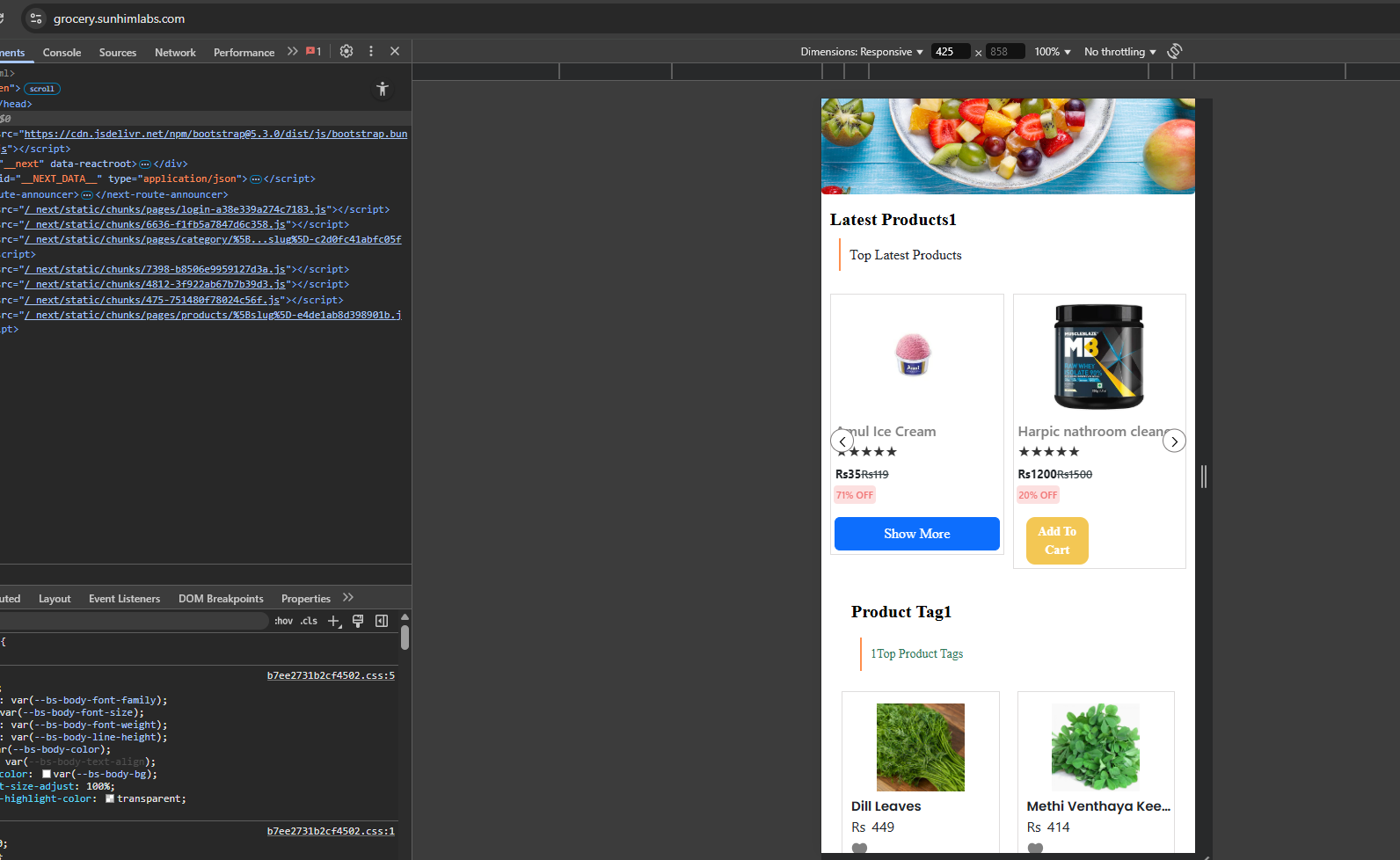Screen dimensions: 1400x860
Task: Click the heart icon under Dill Leaves
Action: (x=859, y=848)
